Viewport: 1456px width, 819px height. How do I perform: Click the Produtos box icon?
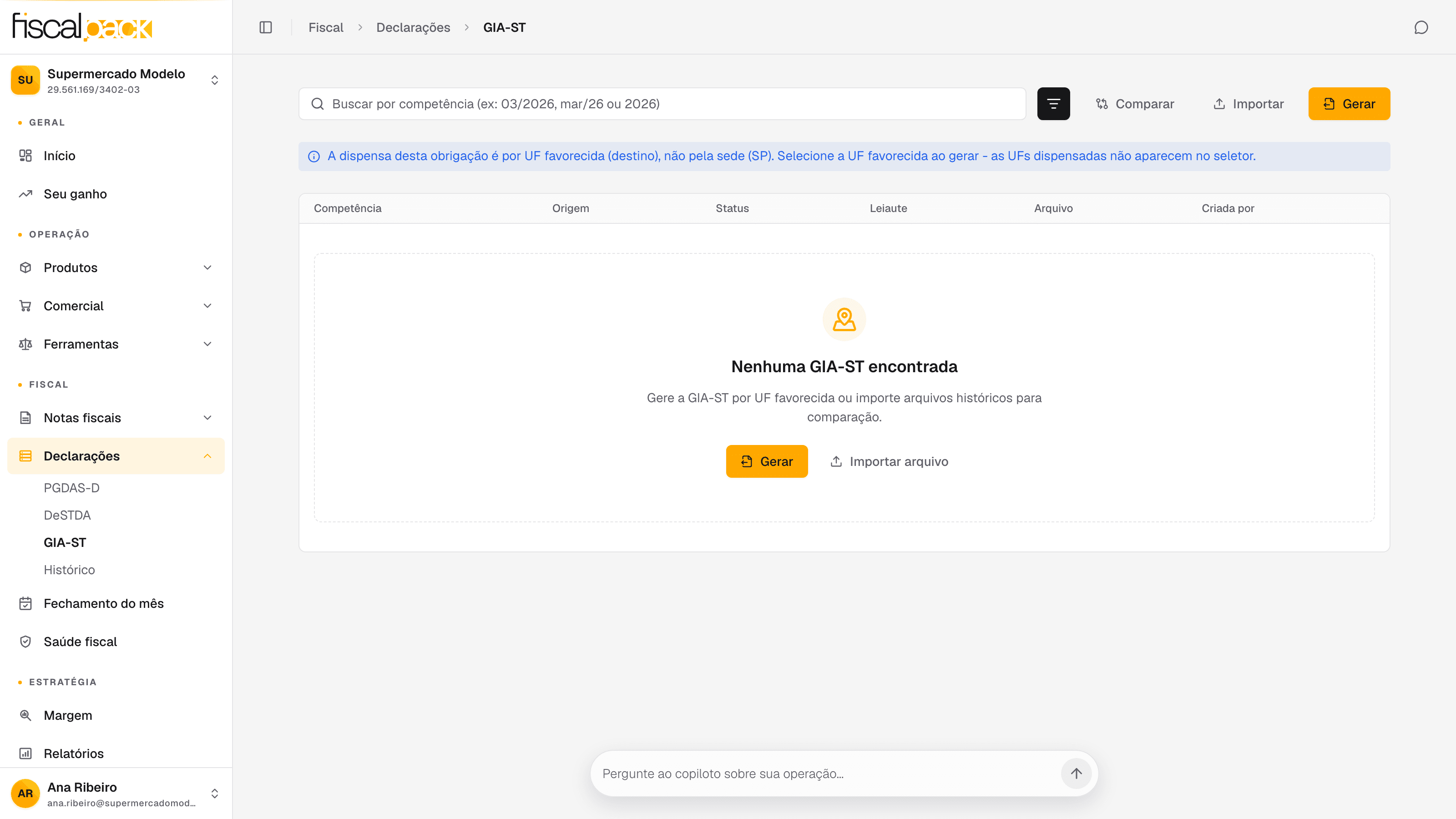[x=25, y=268]
